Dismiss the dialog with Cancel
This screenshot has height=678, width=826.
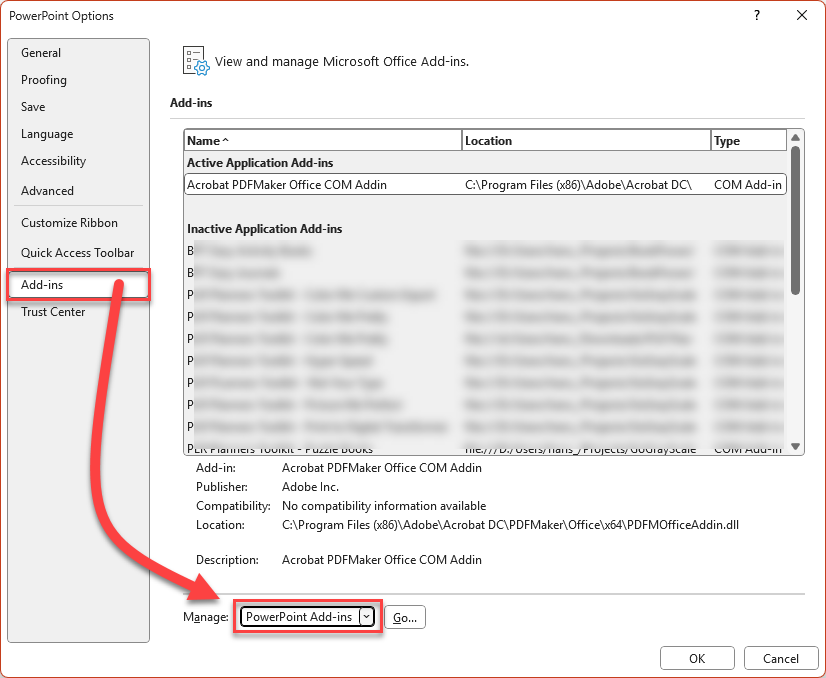pos(781,658)
